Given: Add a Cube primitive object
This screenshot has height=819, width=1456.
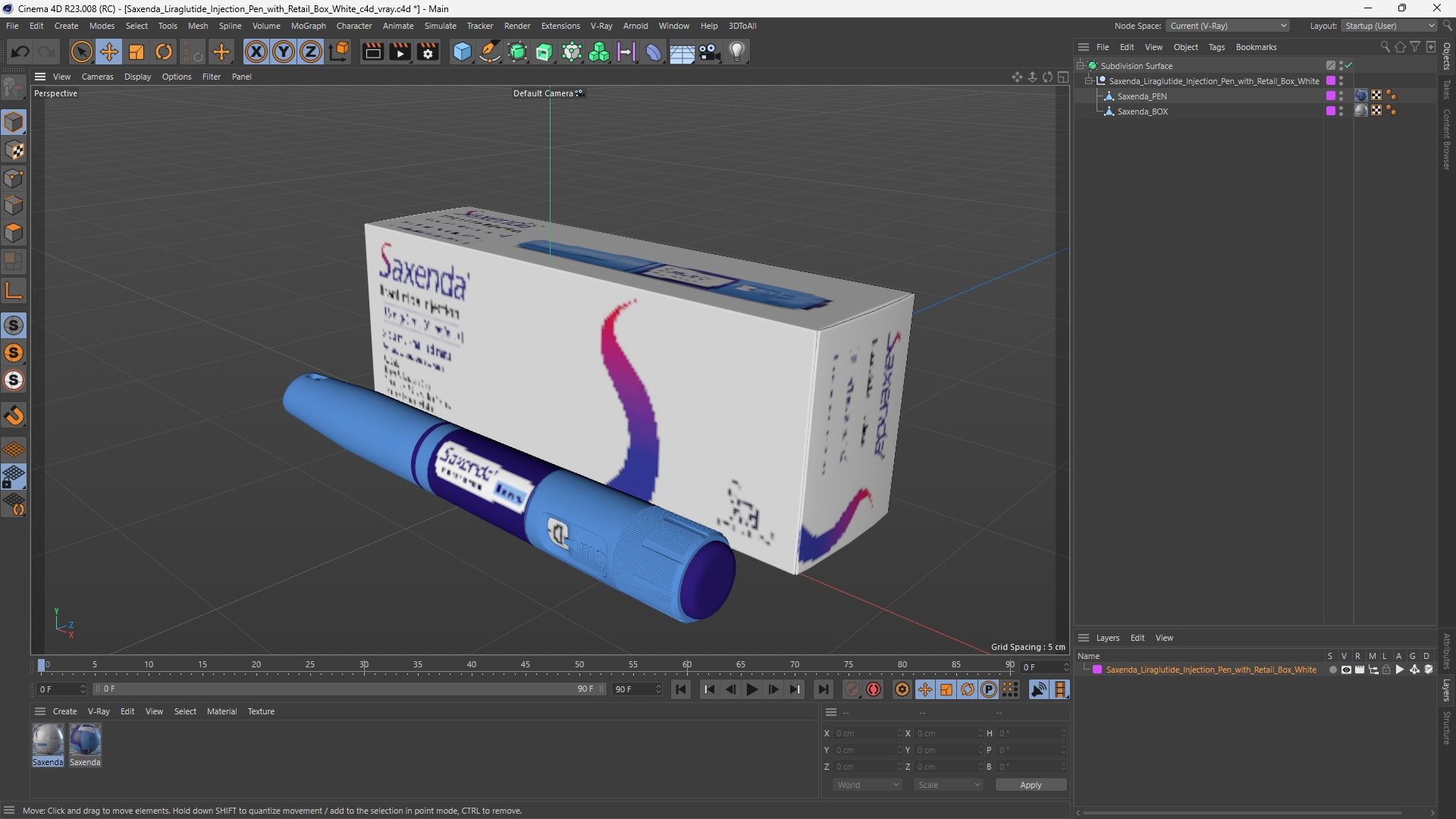Looking at the screenshot, I should pyautogui.click(x=462, y=52).
